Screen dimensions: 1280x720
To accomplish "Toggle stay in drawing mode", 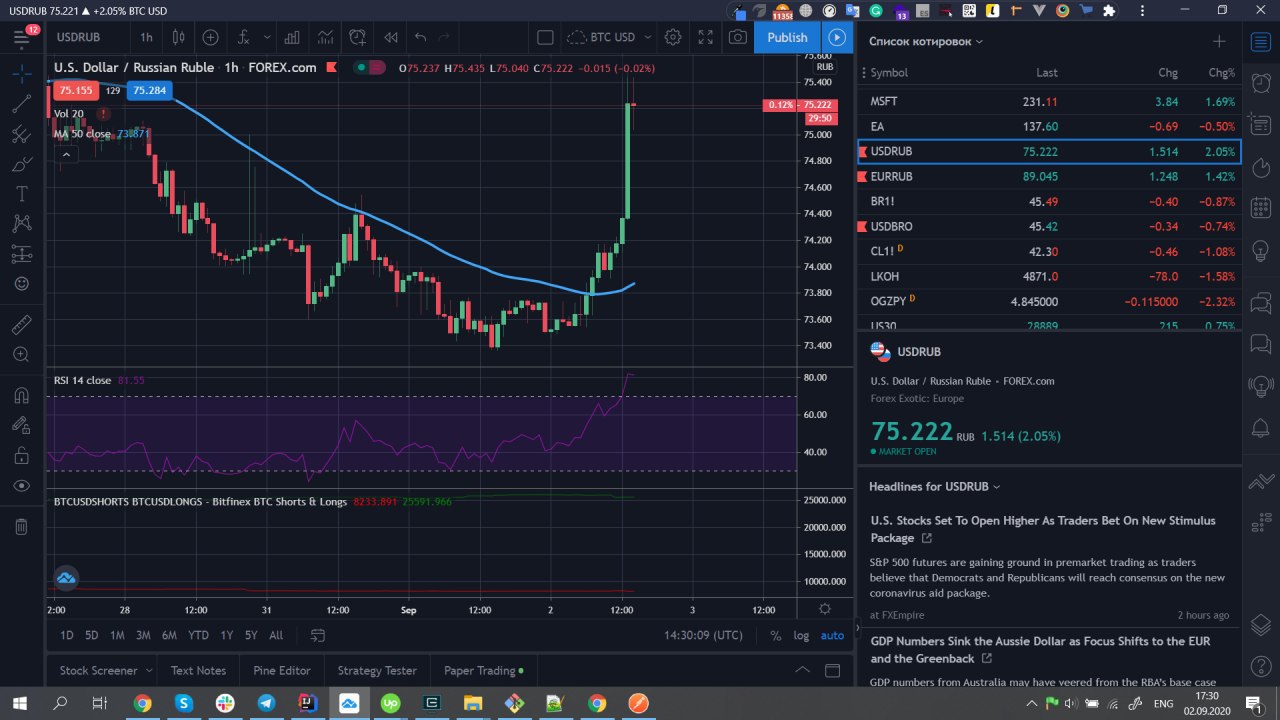I will [x=21, y=425].
